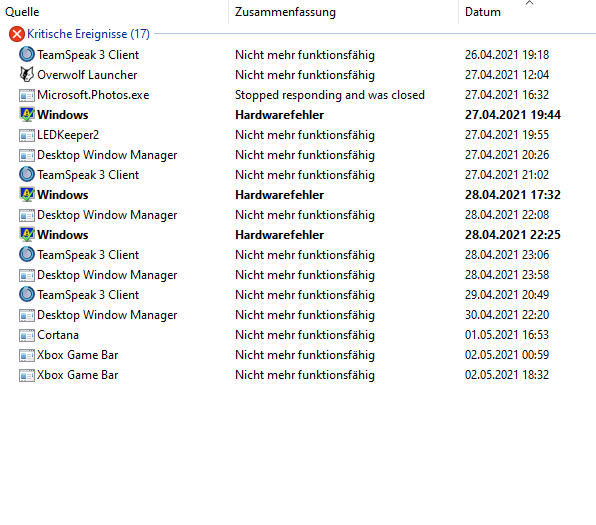596x525 pixels.
Task: Click TeamSpeak icon dated 29.04.2021 20:49
Action: pos(27,294)
